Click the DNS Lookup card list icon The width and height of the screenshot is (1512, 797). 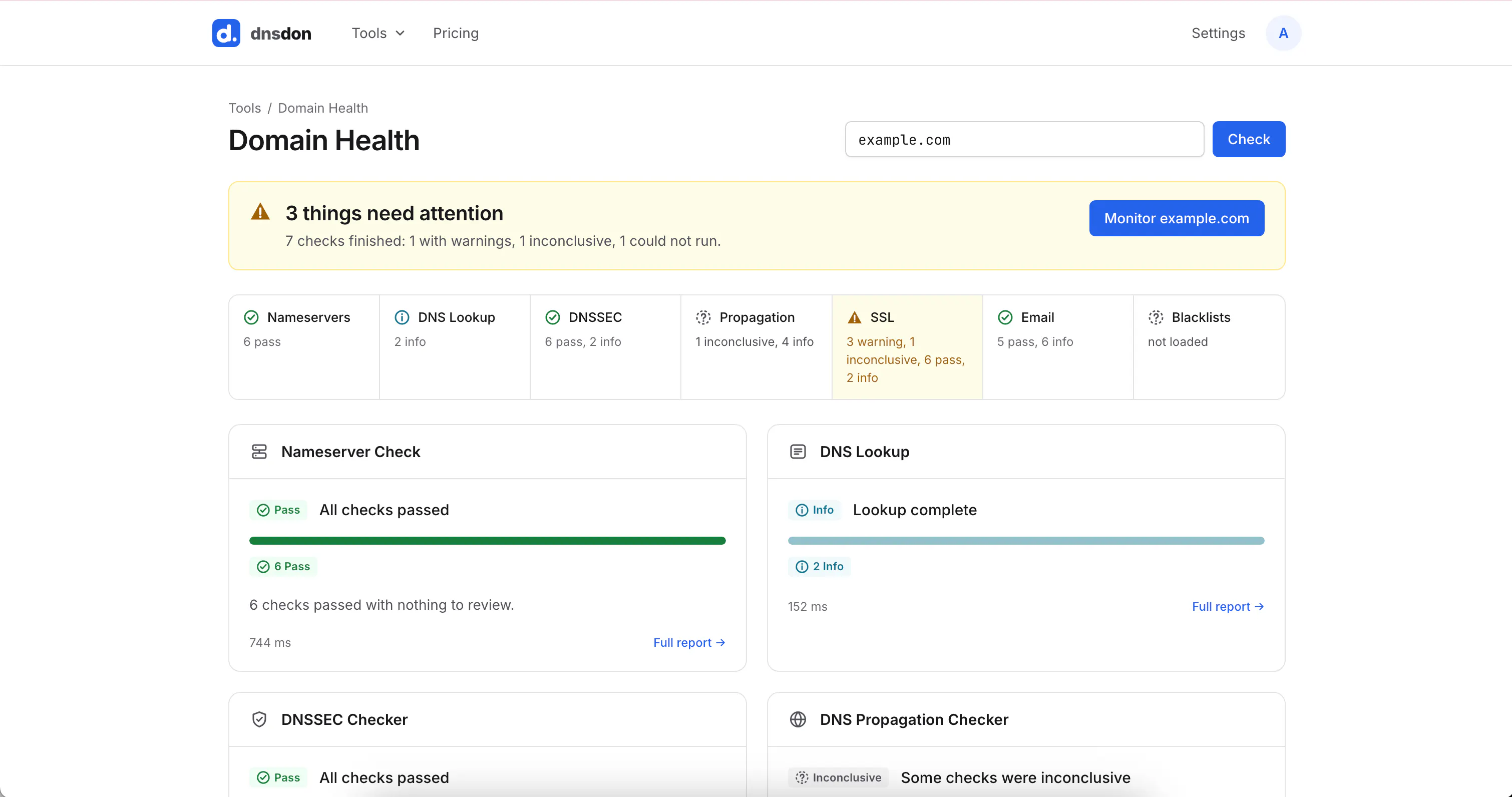point(798,452)
